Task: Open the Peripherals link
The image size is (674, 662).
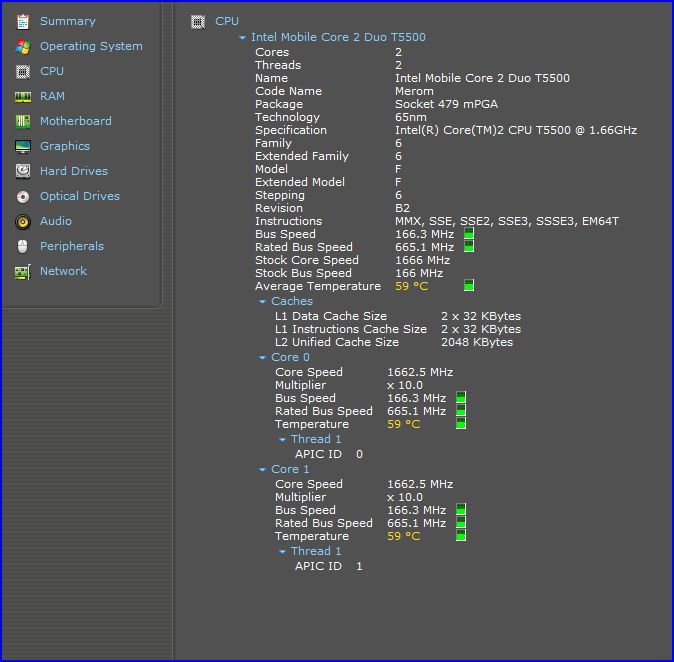Action: pos(72,246)
